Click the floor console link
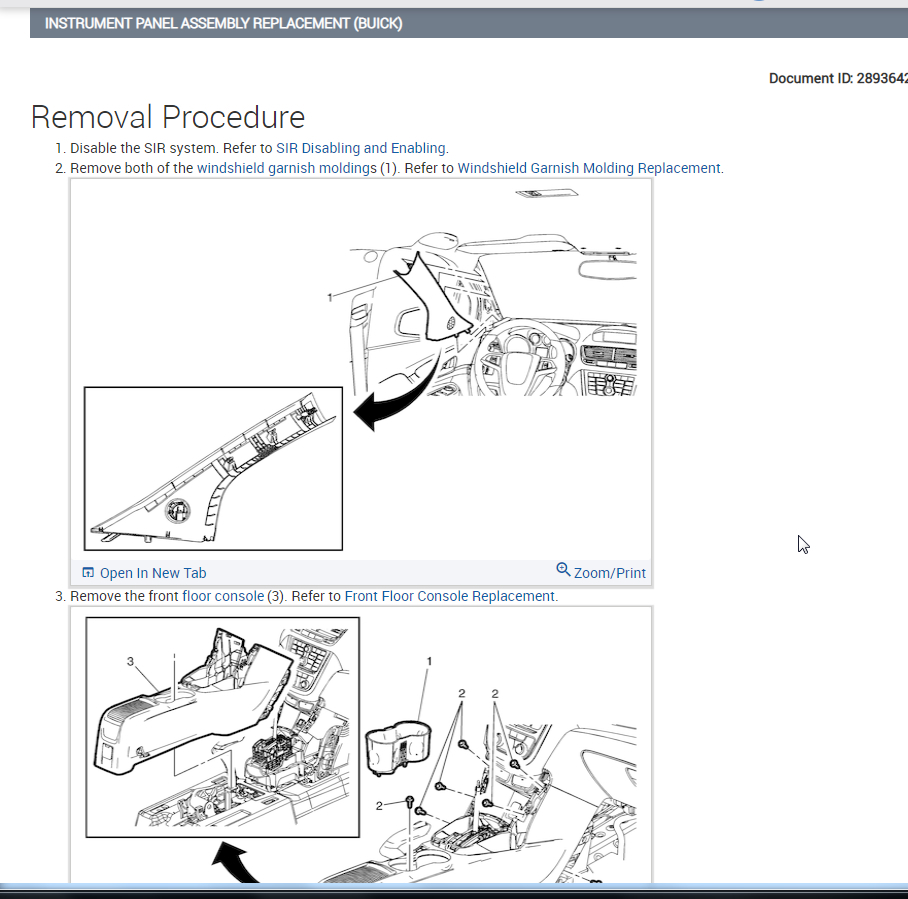Viewport: 908px width, 899px height. pos(223,597)
